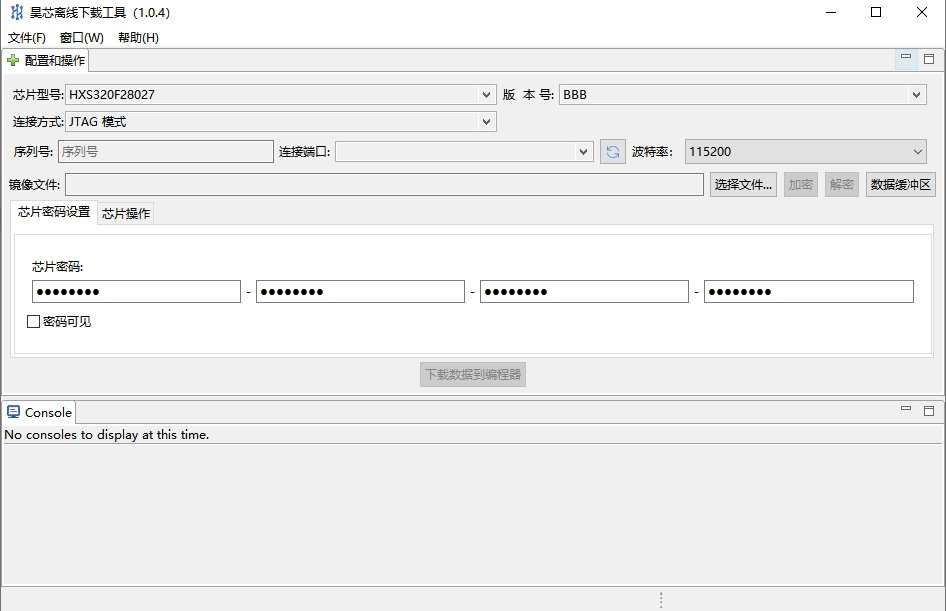Focus the 镜像文件 path field
Viewport: 946px width, 611px height.
pos(384,185)
